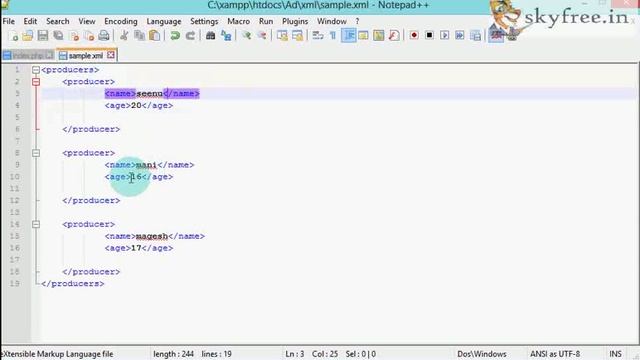This screenshot has height=360, width=640.
Task: Open the Search menu
Action: (58, 21)
